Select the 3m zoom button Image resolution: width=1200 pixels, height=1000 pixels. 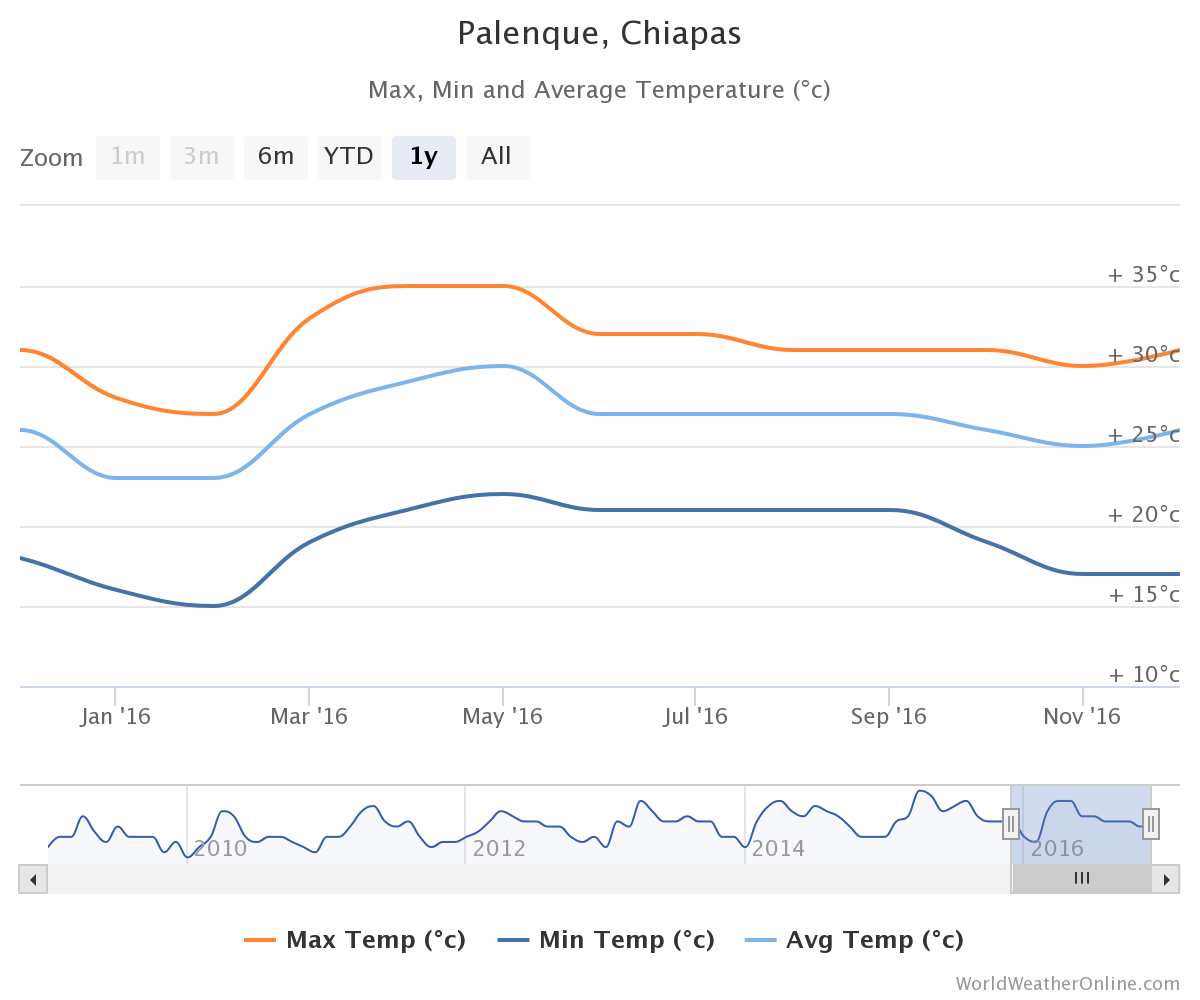point(202,157)
